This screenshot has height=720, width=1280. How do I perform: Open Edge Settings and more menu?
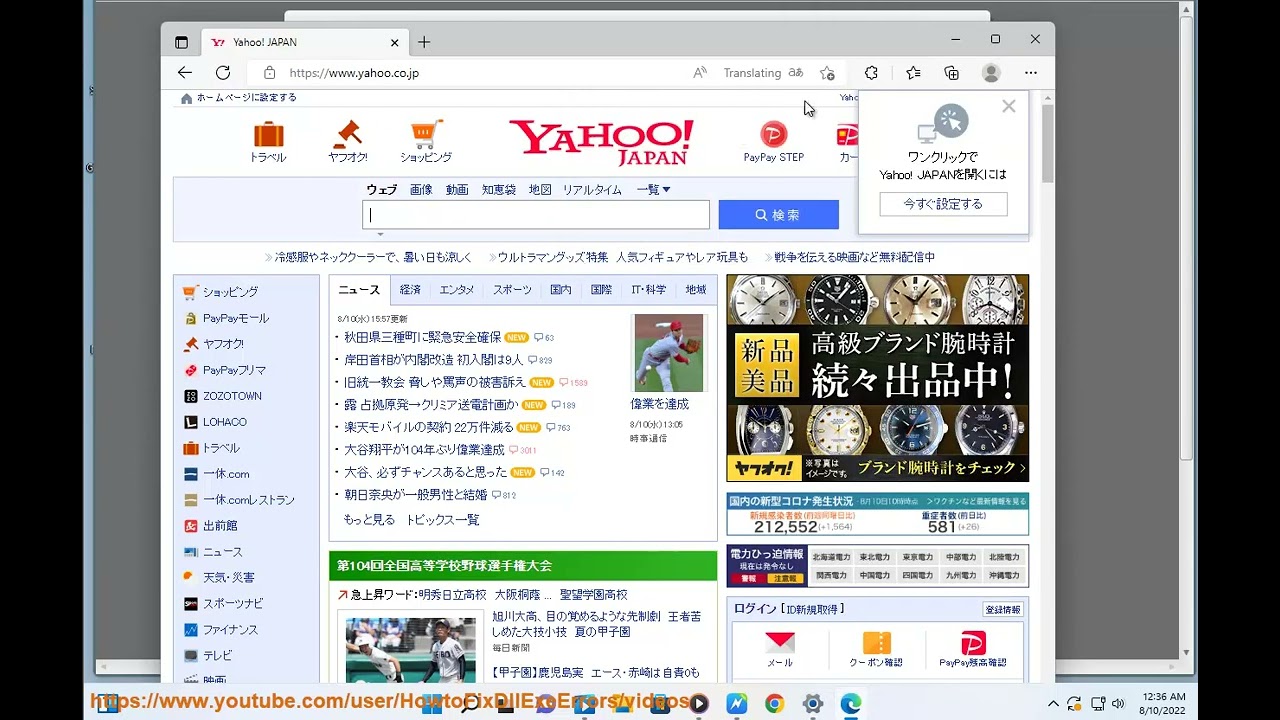click(x=1031, y=73)
